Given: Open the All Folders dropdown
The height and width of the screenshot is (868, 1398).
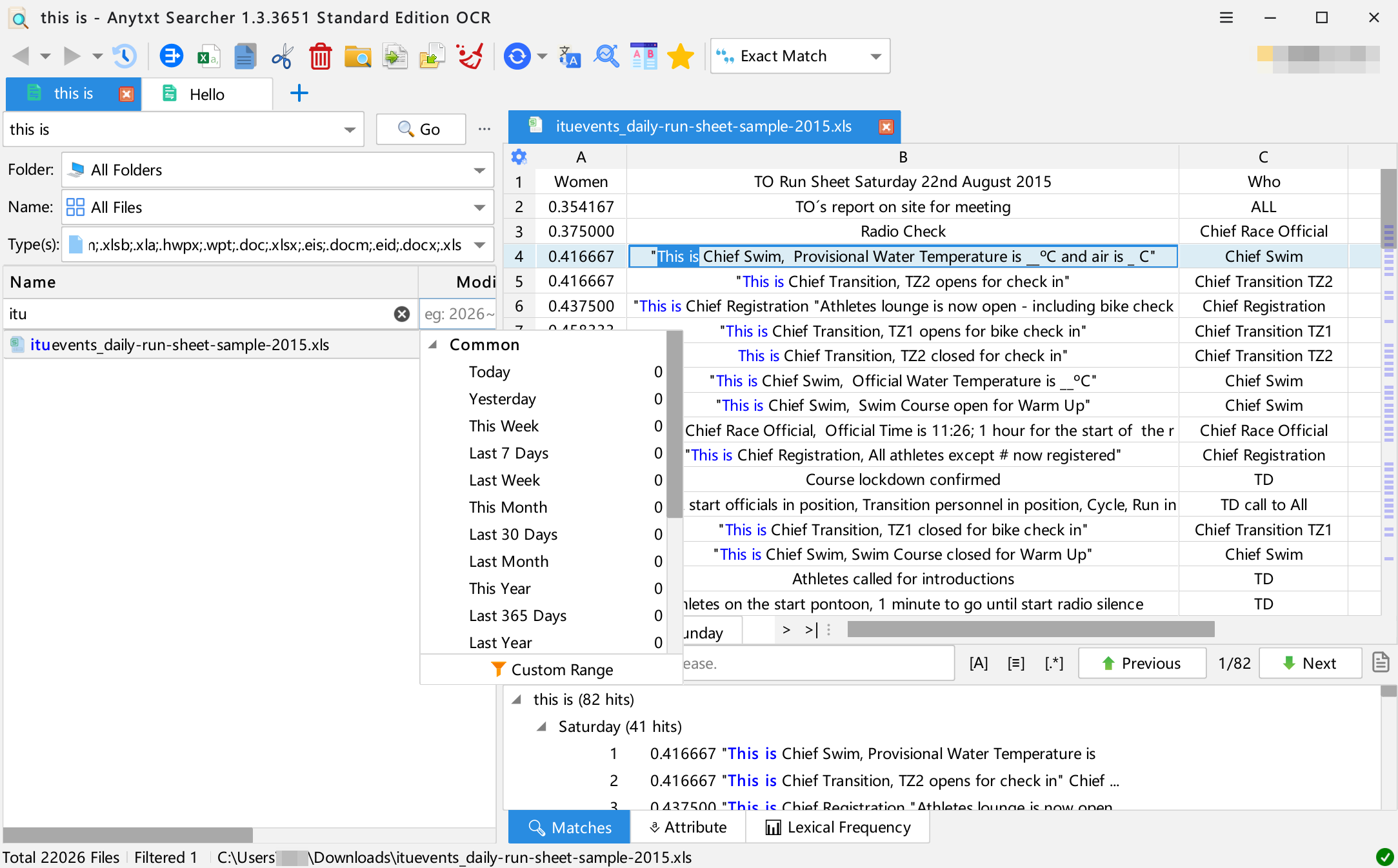Looking at the screenshot, I should point(278,170).
